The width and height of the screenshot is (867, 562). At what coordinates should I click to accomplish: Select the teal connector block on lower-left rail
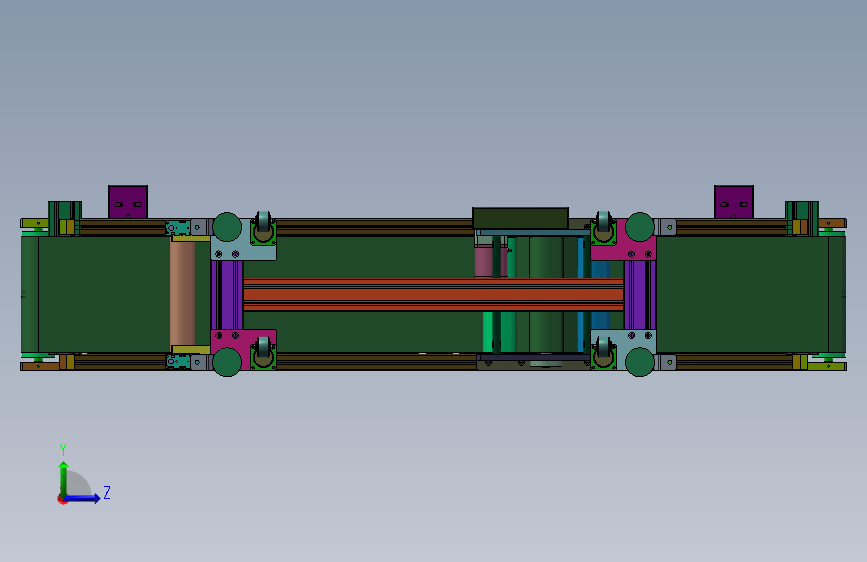[177, 362]
